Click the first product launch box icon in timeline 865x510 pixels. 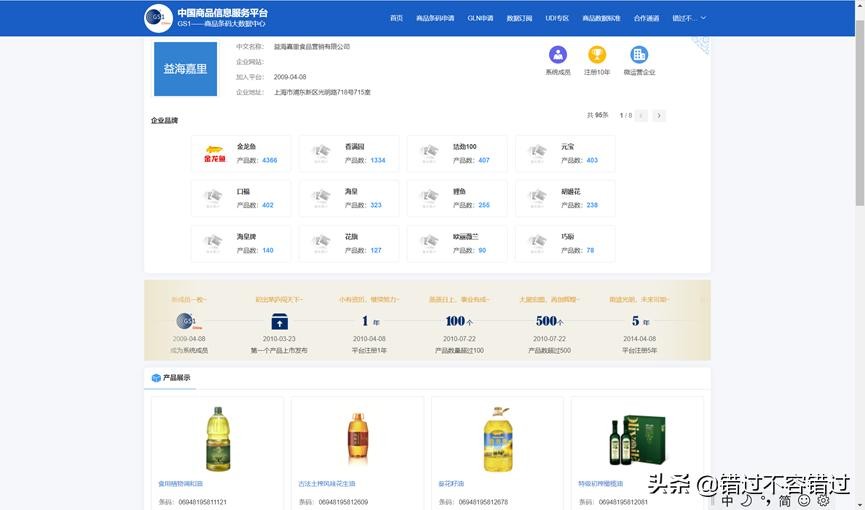coord(279,321)
